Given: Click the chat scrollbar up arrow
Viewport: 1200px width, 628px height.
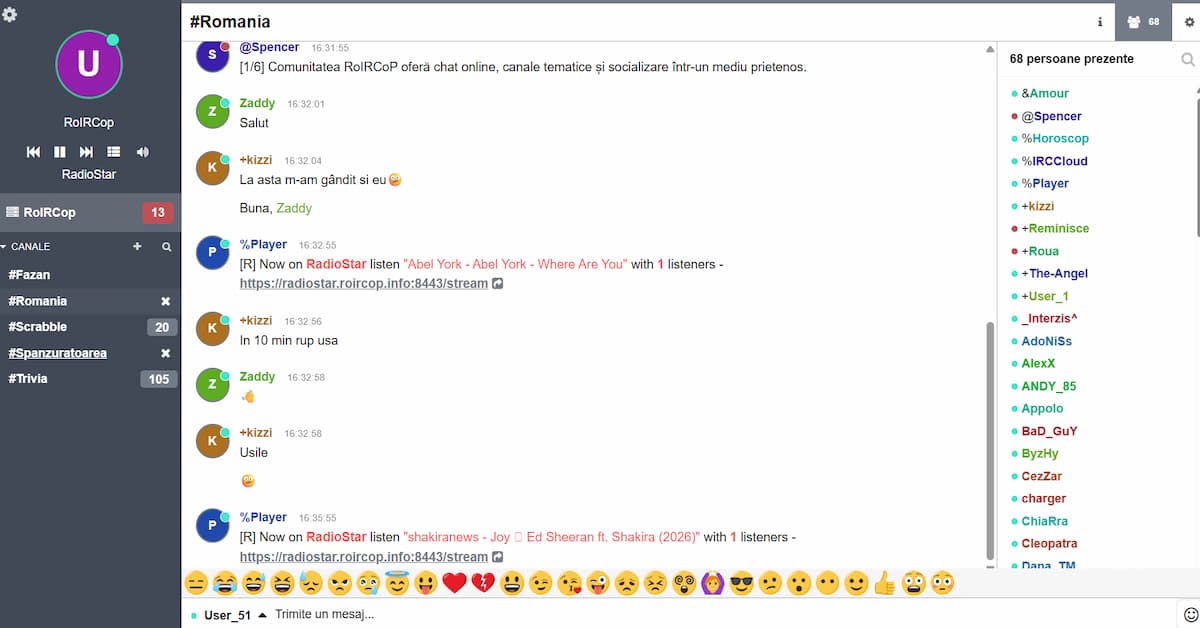Looking at the screenshot, I should pyautogui.click(x=990, y=49).
